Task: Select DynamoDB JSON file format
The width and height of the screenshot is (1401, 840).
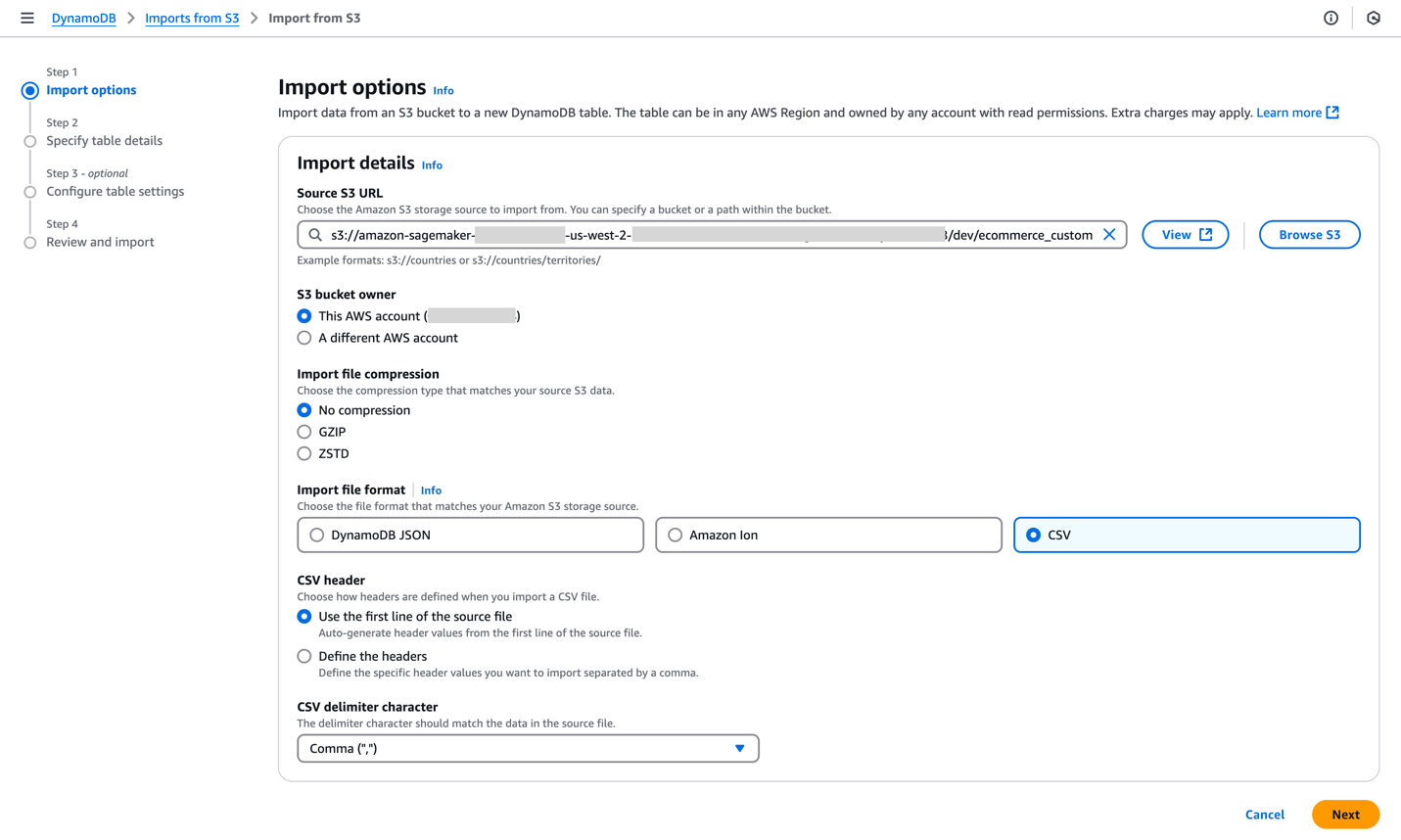Action: click(470, 536)
